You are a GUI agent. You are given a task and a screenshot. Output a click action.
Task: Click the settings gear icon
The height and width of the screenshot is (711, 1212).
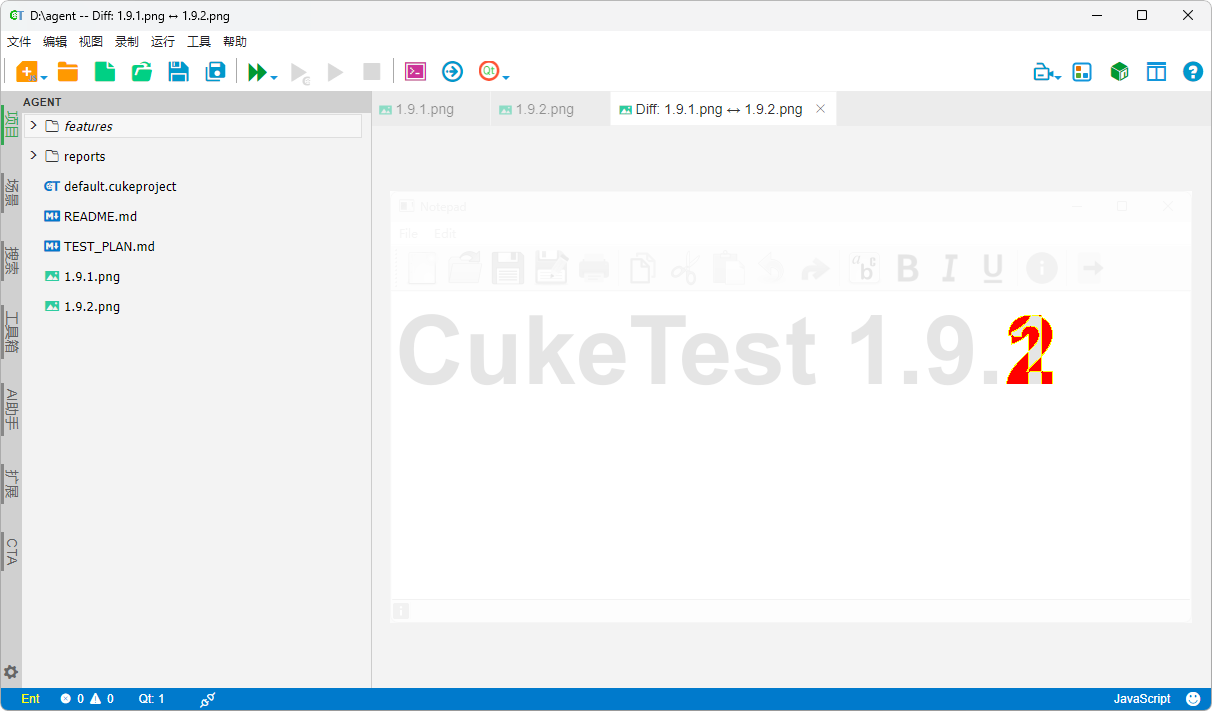(11, 672)
